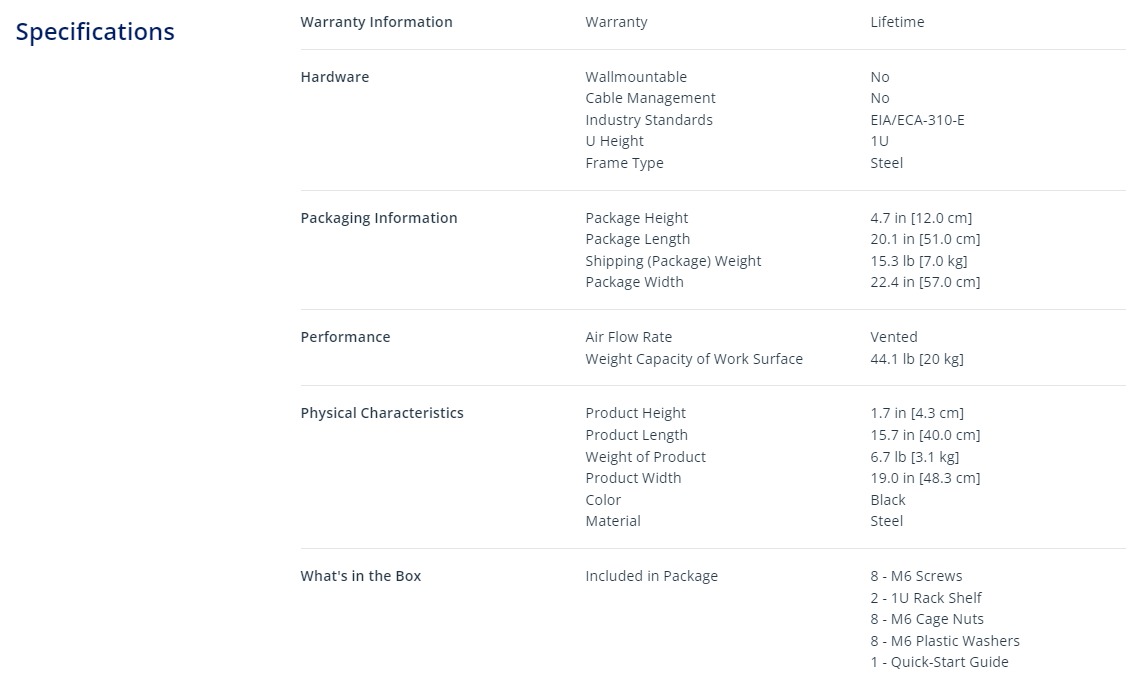The image size is (1133, 679).
Task: Click the Color value Black
Action: click(x=887, y=500)
